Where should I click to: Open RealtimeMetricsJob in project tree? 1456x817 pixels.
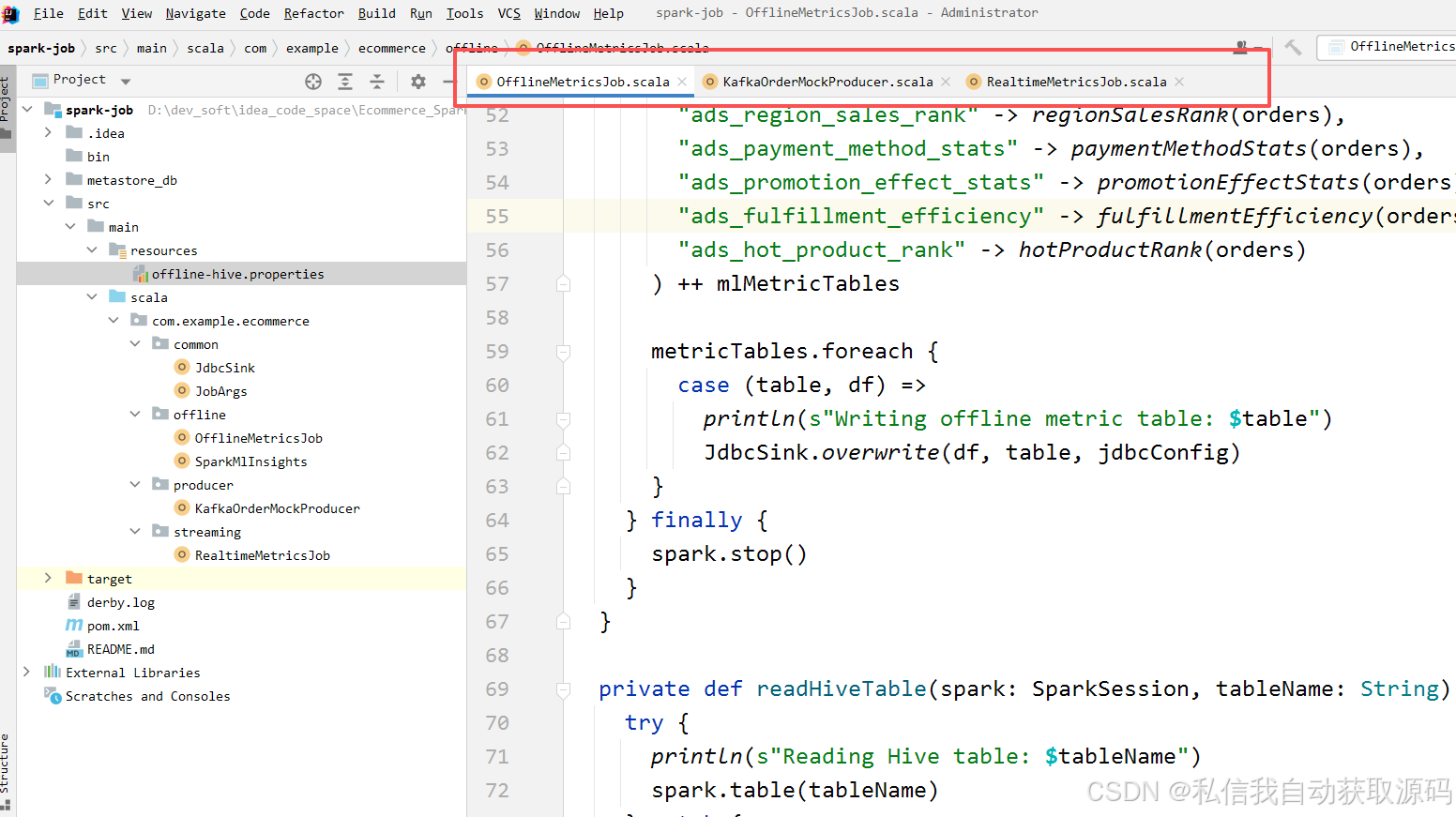click(x=262, y=555)
